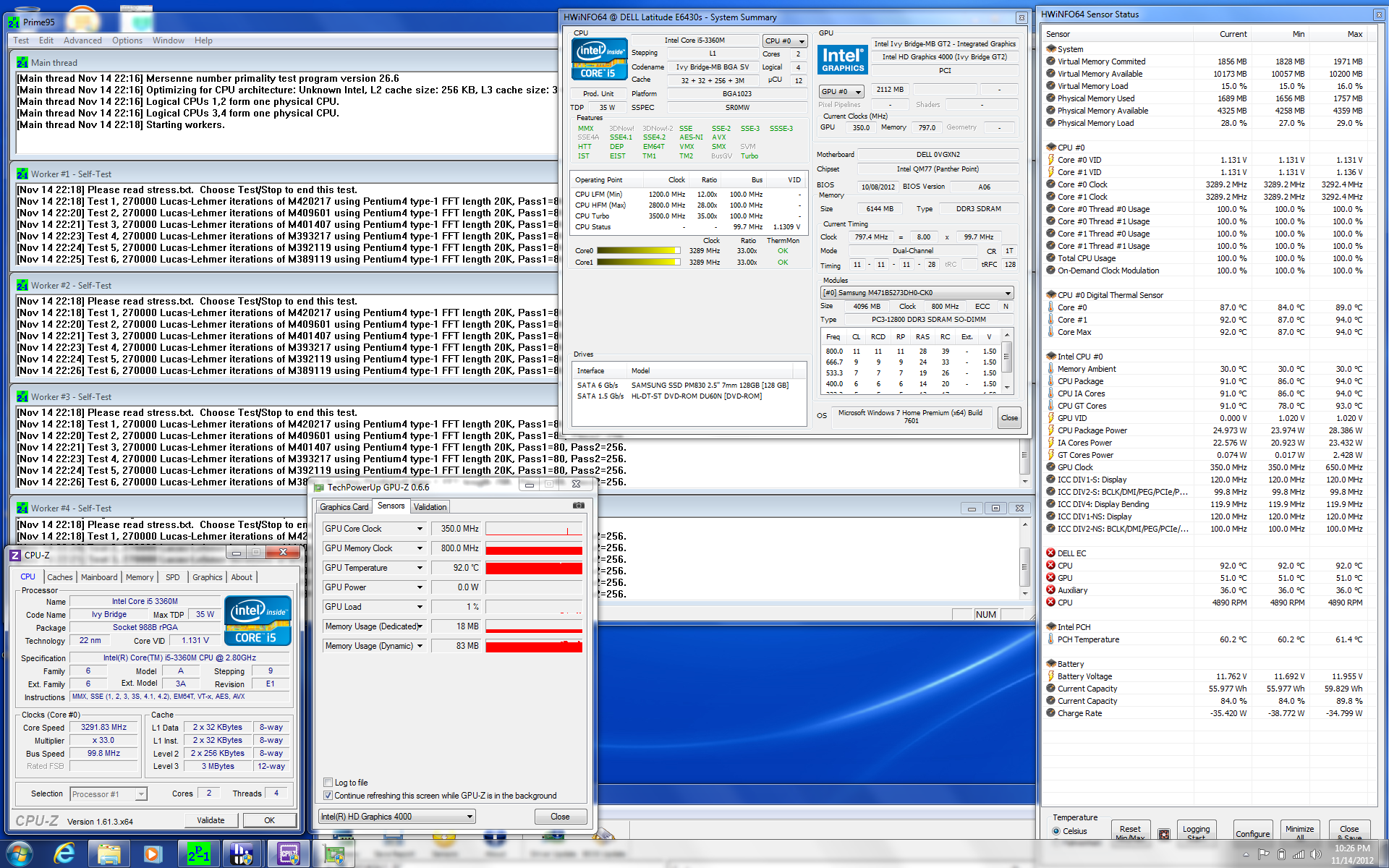
Task: Click Core Max thermometer sensor icon
Action: click(1050, 332)
